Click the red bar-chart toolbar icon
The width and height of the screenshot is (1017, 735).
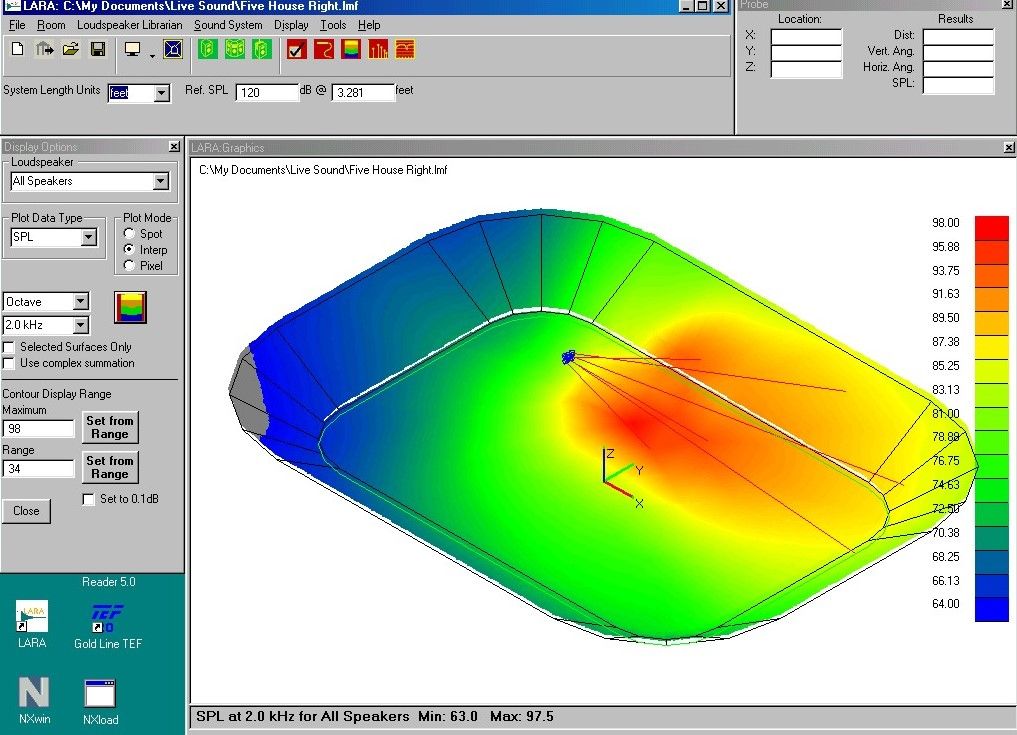point(378,49)
